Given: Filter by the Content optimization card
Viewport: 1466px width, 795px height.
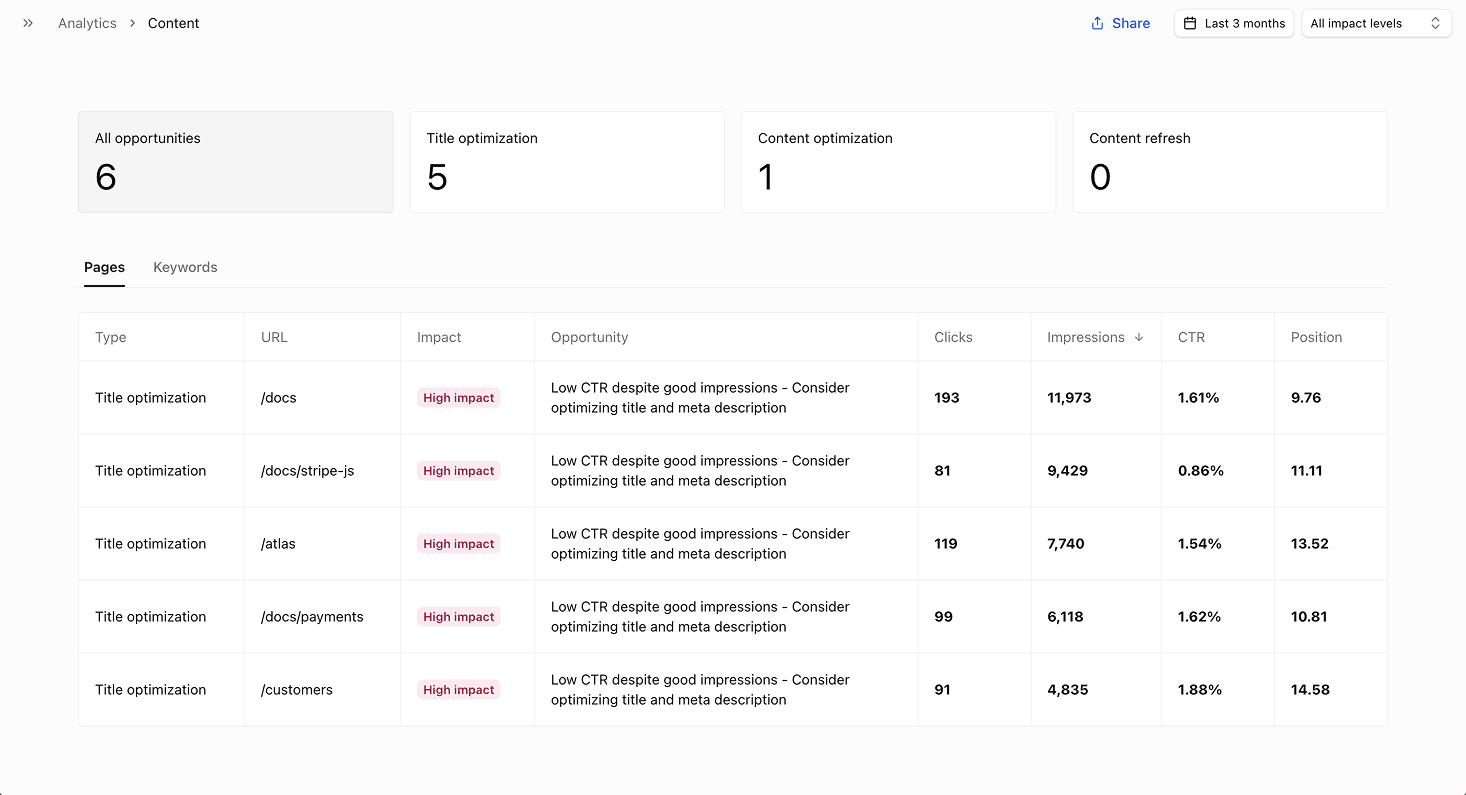Looking at the screenshot, I should [897, 161].
